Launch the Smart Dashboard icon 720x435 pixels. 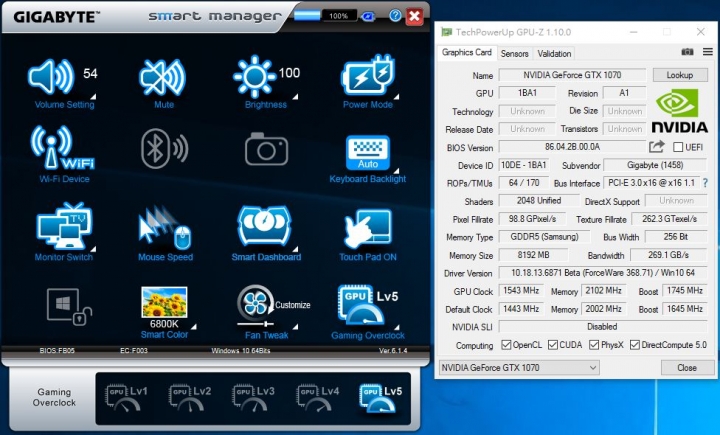pos(264,225)
